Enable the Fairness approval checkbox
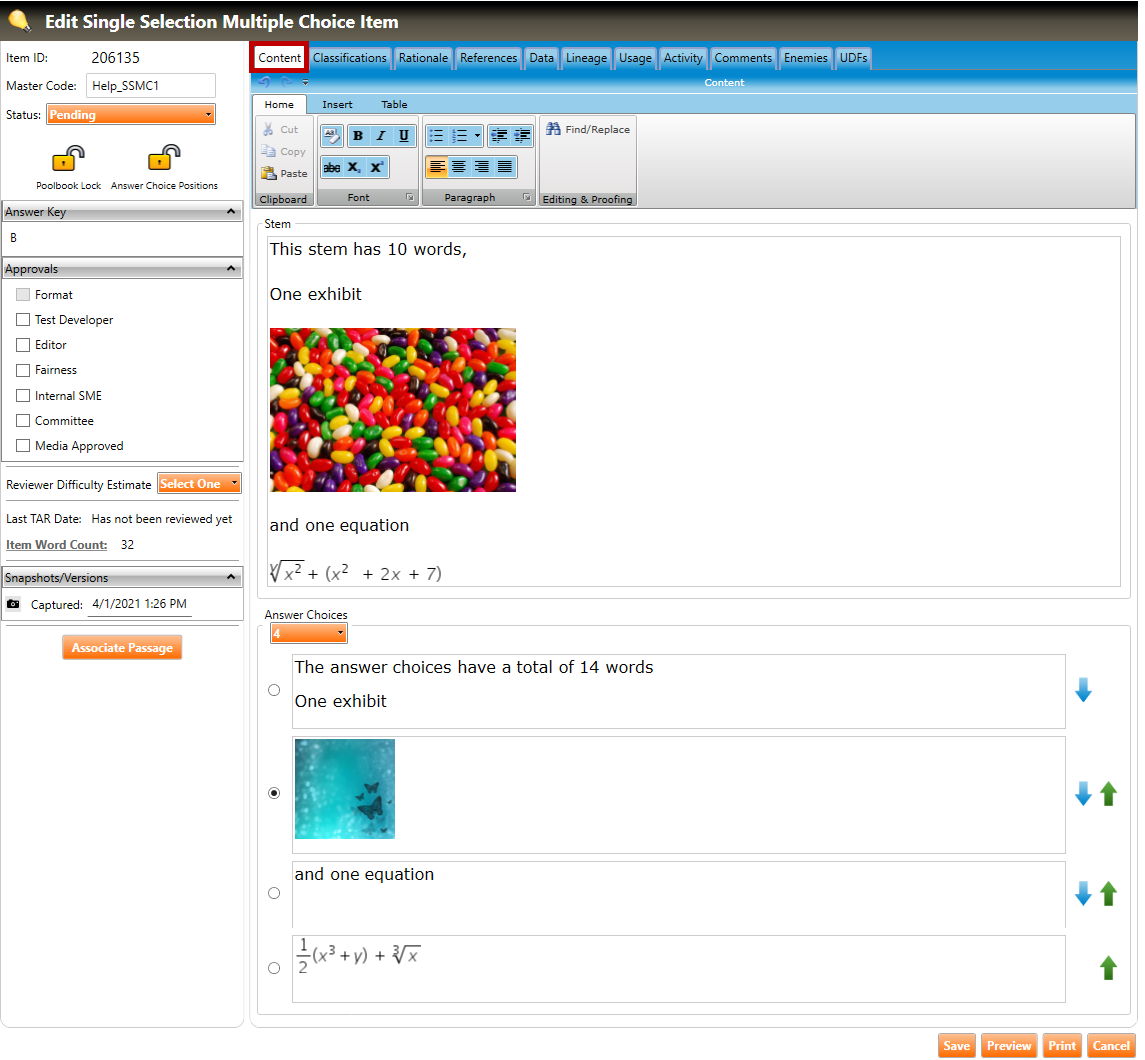Screen dimensions: 1145x1060 [x=23, y=370]
